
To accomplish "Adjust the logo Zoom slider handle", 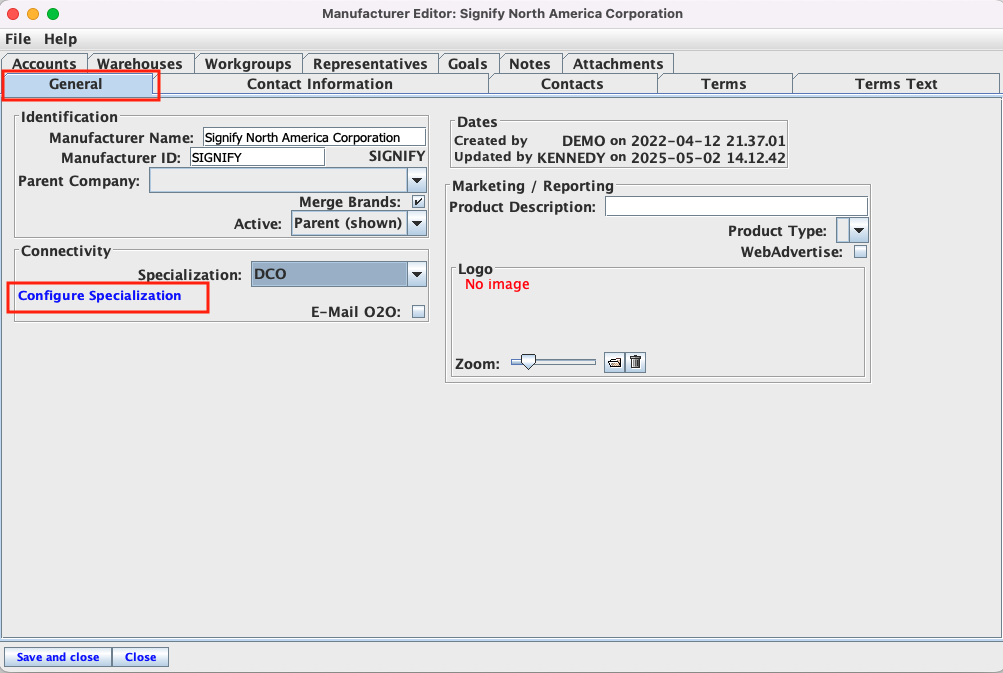I will [x=528, y=362].
